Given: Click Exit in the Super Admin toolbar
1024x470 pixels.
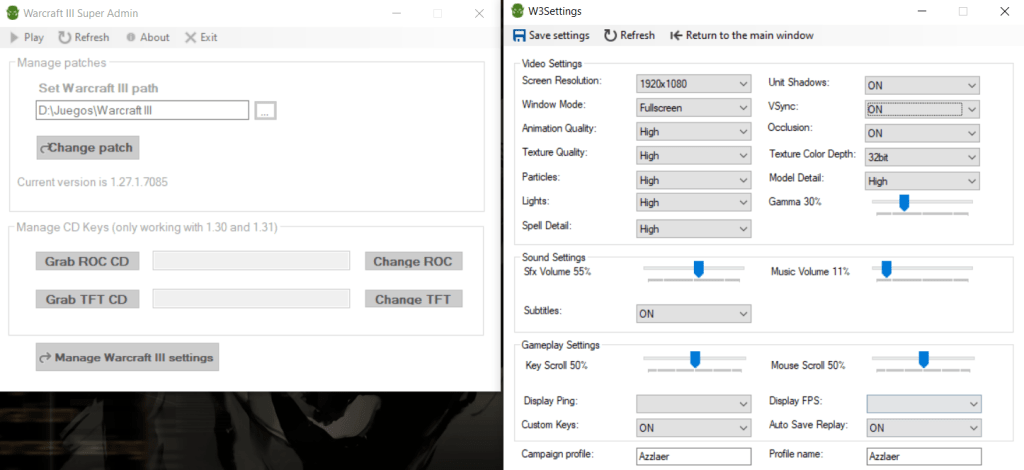Looking at the screenshot, I should click(201, 37).
